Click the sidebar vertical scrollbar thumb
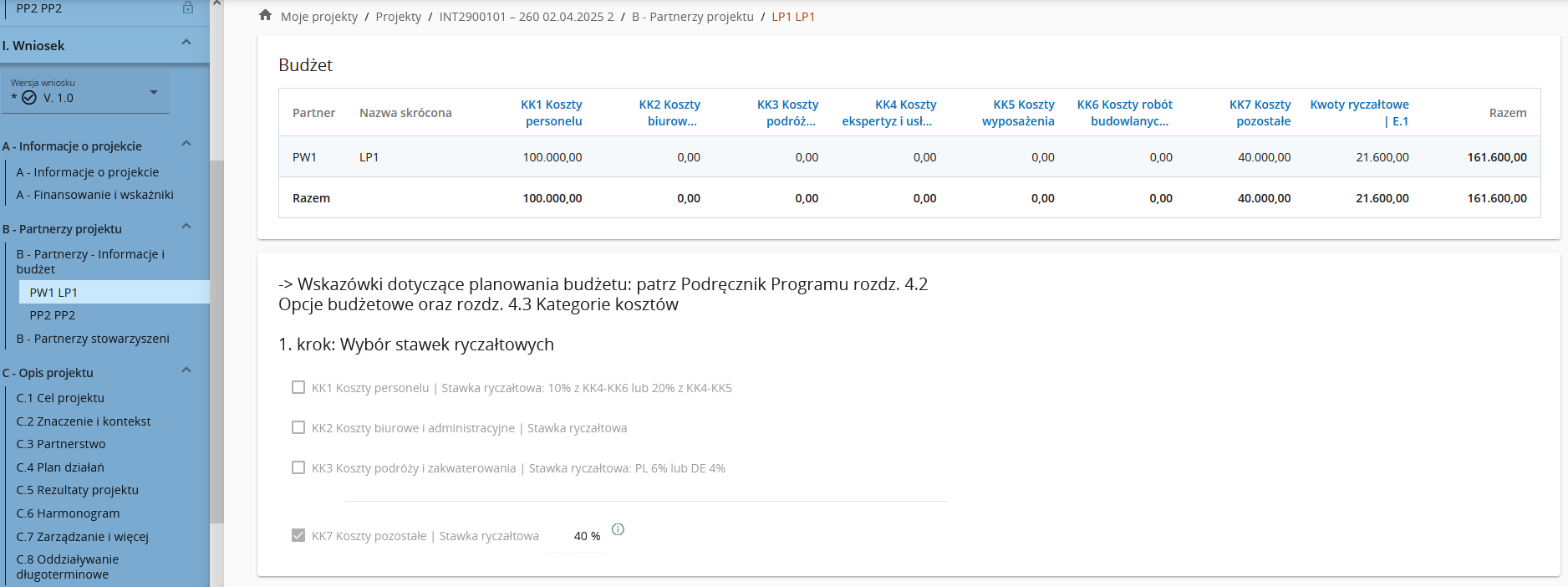 pyautogui.click(x=217, y=341)
